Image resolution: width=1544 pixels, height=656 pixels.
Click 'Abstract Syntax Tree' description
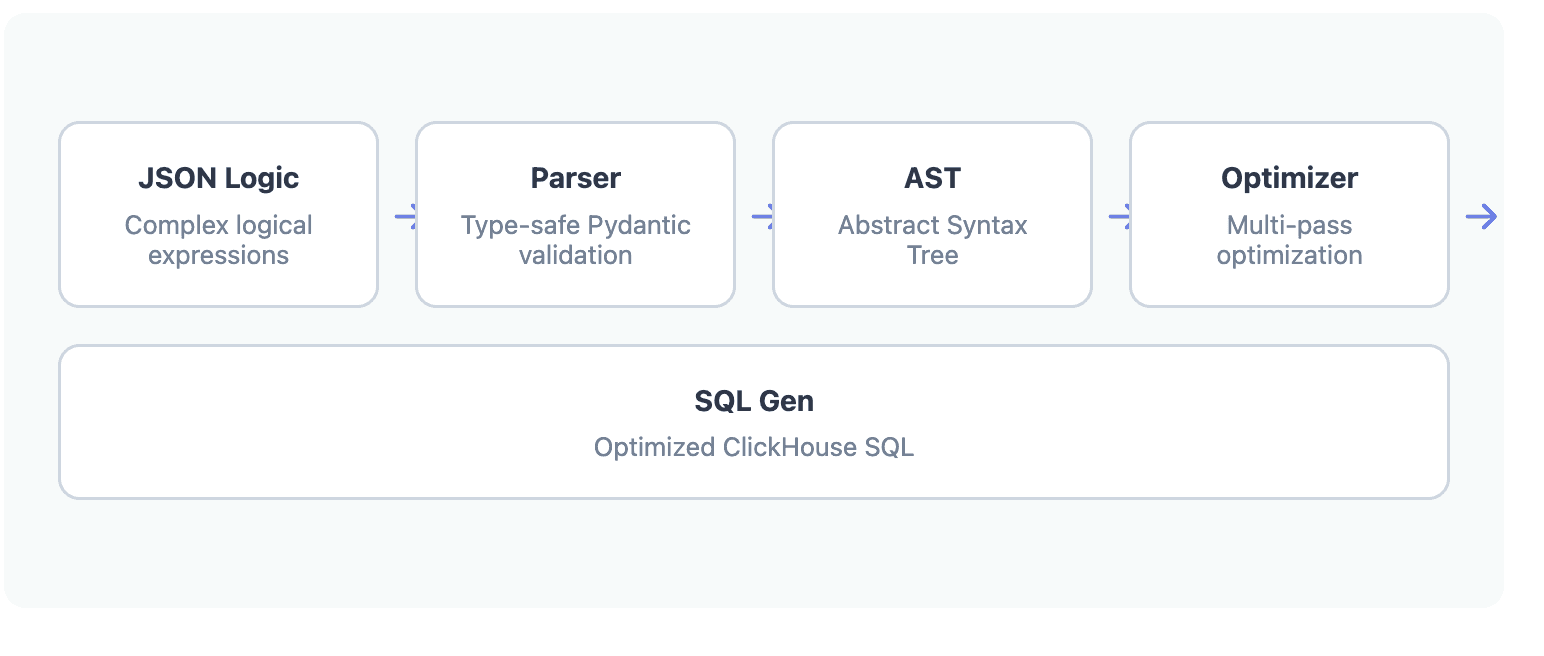point(932,240)
